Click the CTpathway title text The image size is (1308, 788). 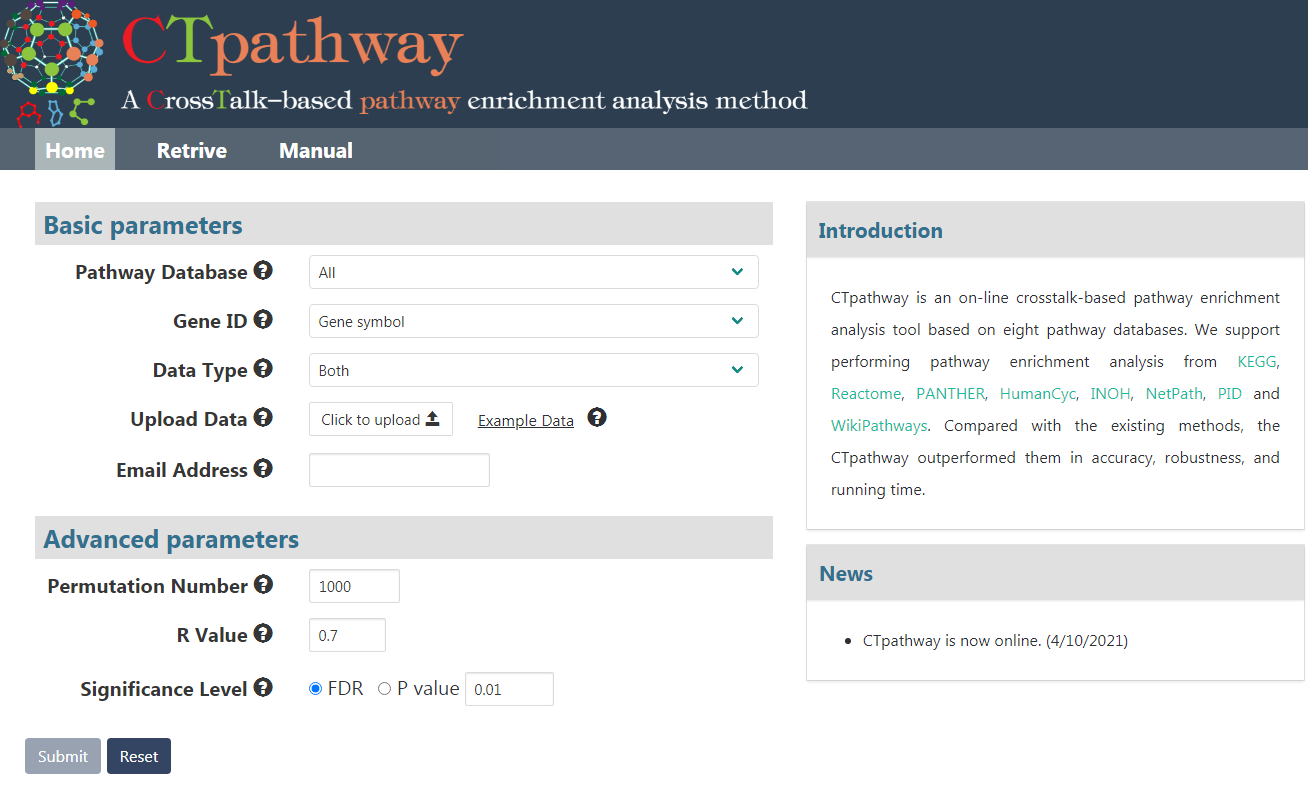(292, 44)
